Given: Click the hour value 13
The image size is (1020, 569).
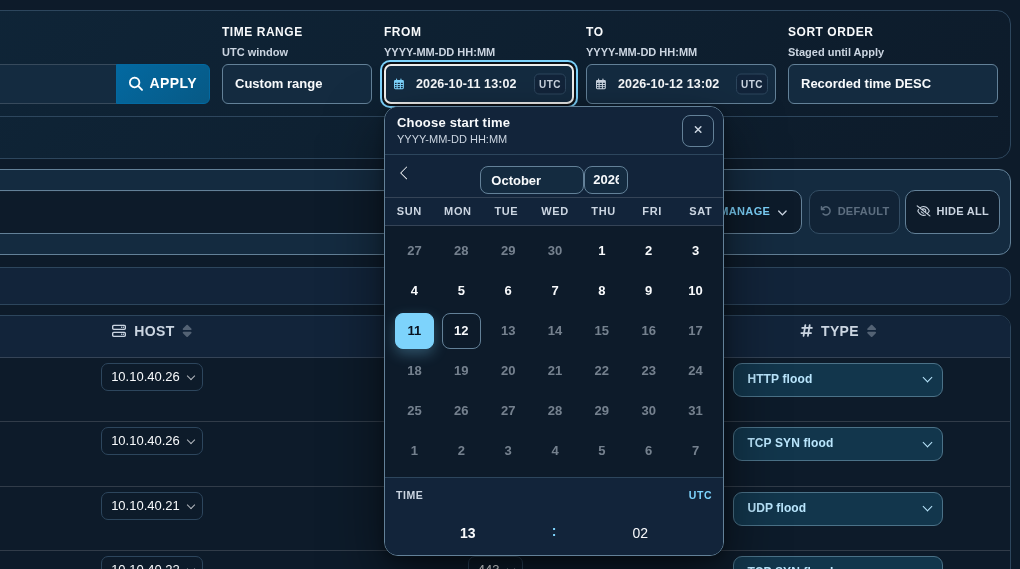Looking at the screenshot, I should click(468, 533).
